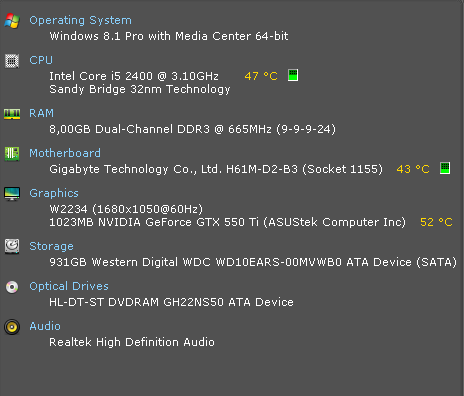Select the Intel Core i5 2400 text

101,76
